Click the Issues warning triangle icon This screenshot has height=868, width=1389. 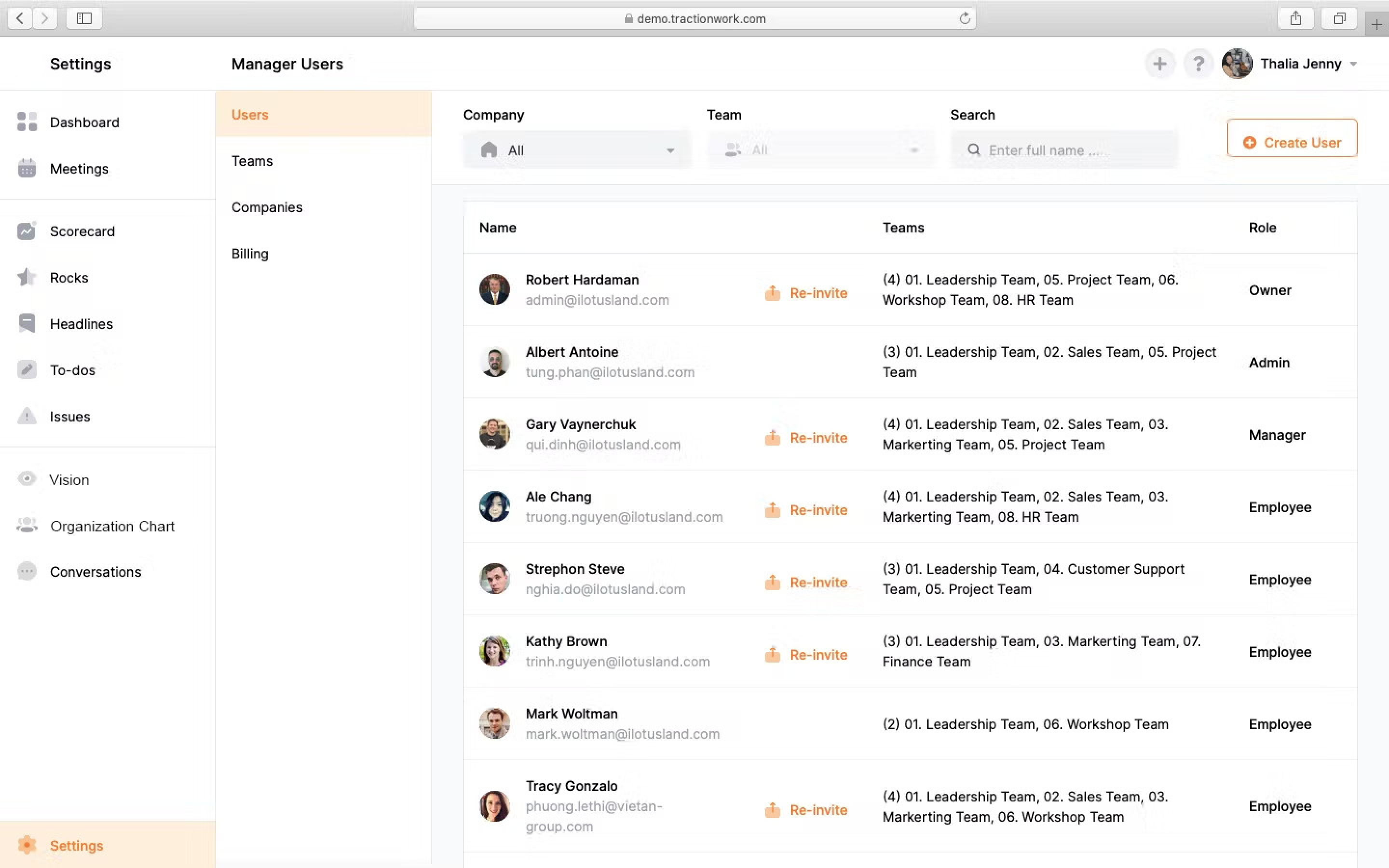tap(27, 416)
